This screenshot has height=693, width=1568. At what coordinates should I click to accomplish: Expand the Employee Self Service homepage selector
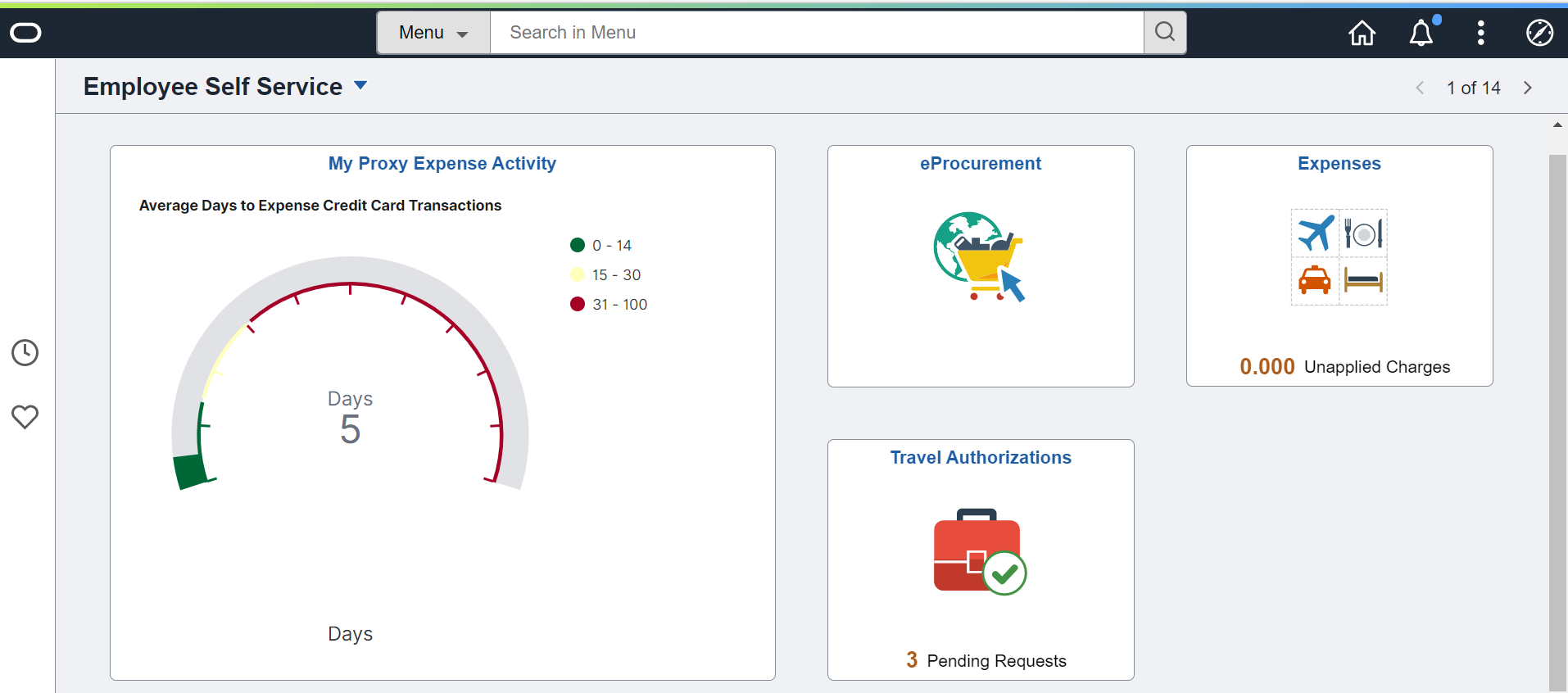[360, 85]
